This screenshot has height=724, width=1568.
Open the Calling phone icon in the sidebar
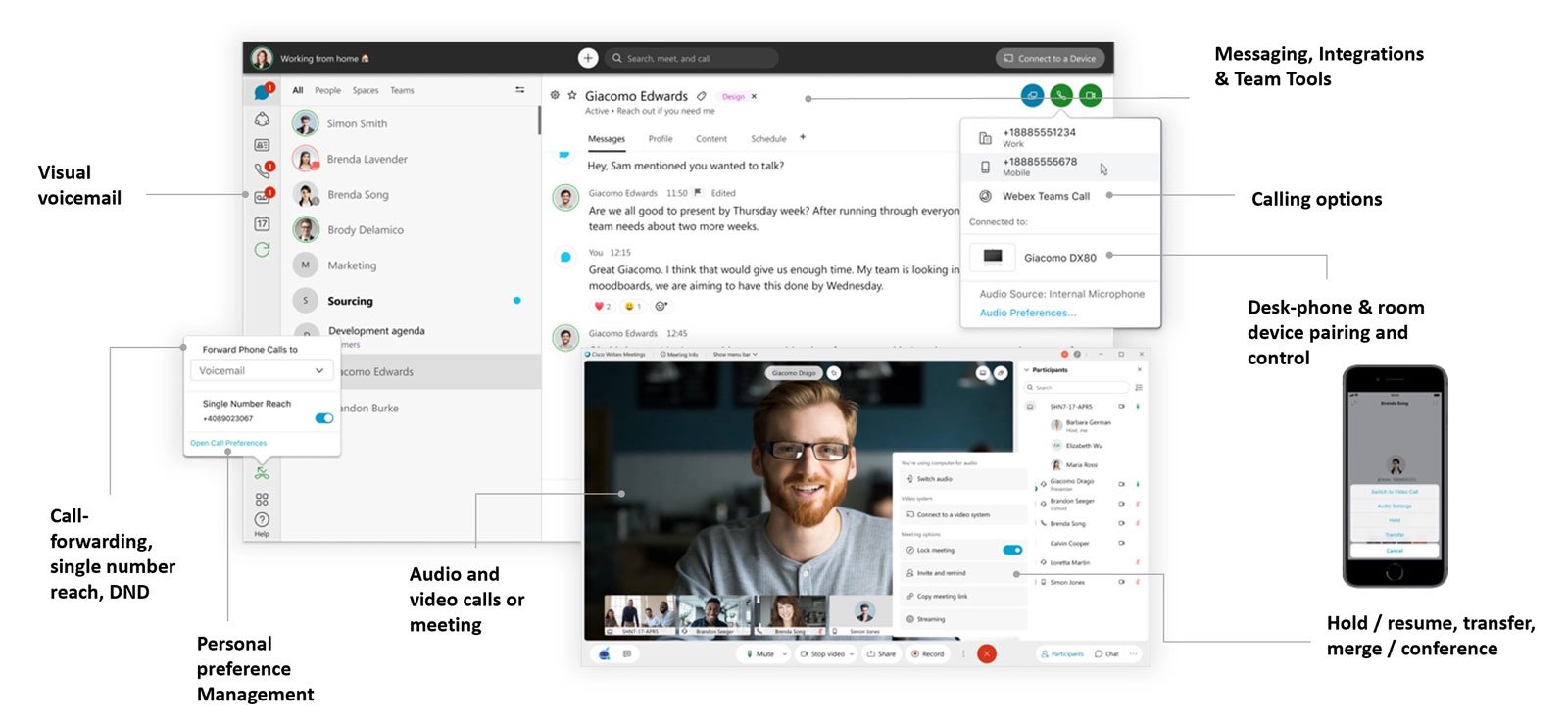tap(262, 170)
